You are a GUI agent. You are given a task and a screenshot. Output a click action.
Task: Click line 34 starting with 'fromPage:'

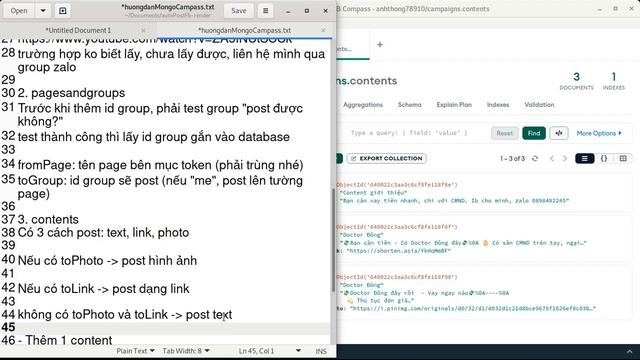pyautogui.click(x=160, y=165)
